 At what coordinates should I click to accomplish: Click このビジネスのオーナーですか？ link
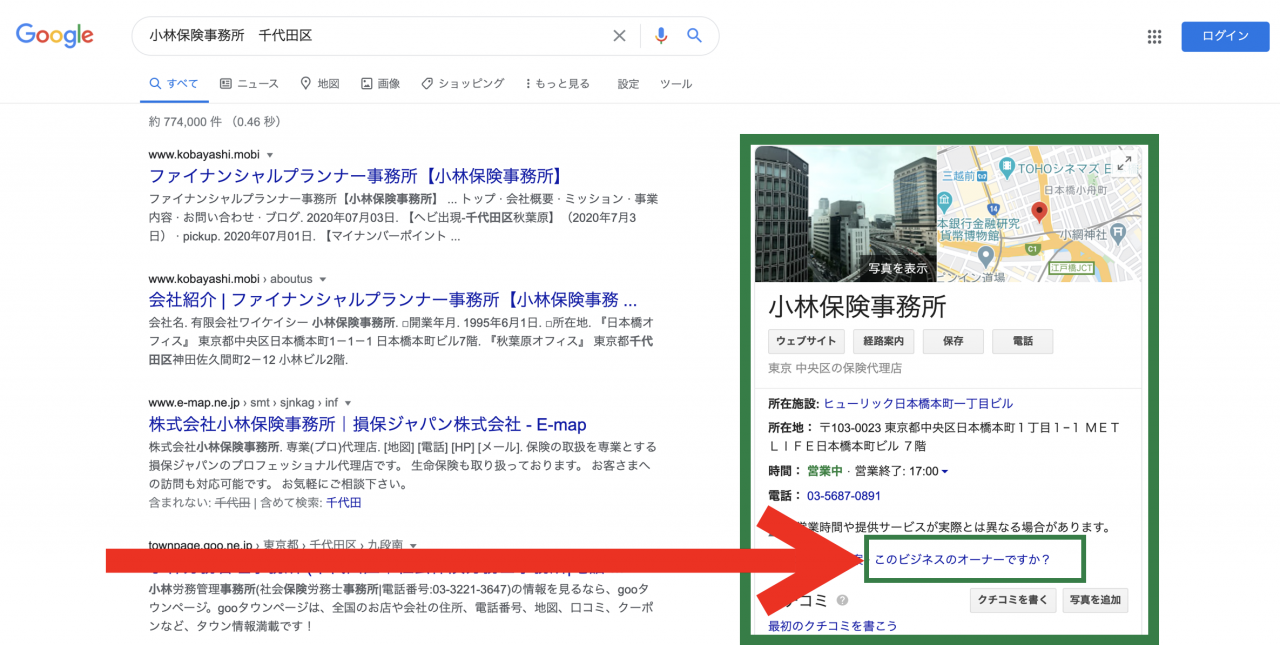pyautogui.click(x=962, y=560)
